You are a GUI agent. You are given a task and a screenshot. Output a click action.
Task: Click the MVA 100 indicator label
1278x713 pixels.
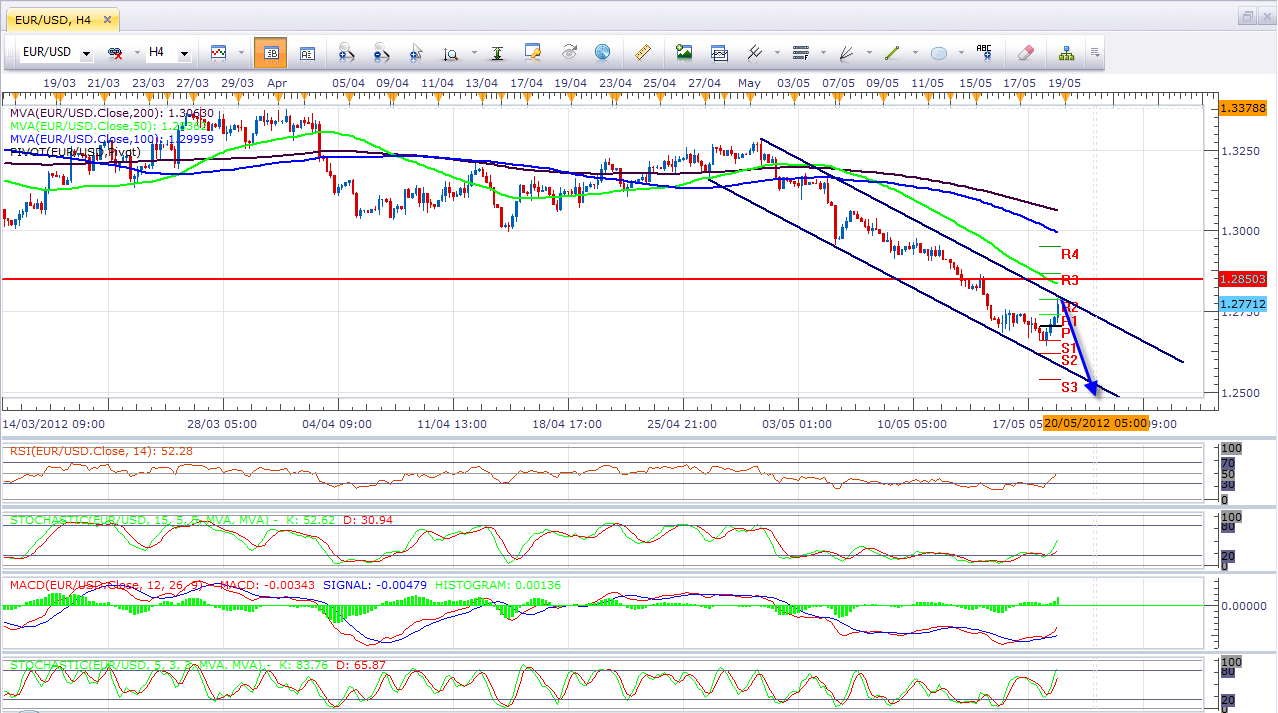[112, 139]
